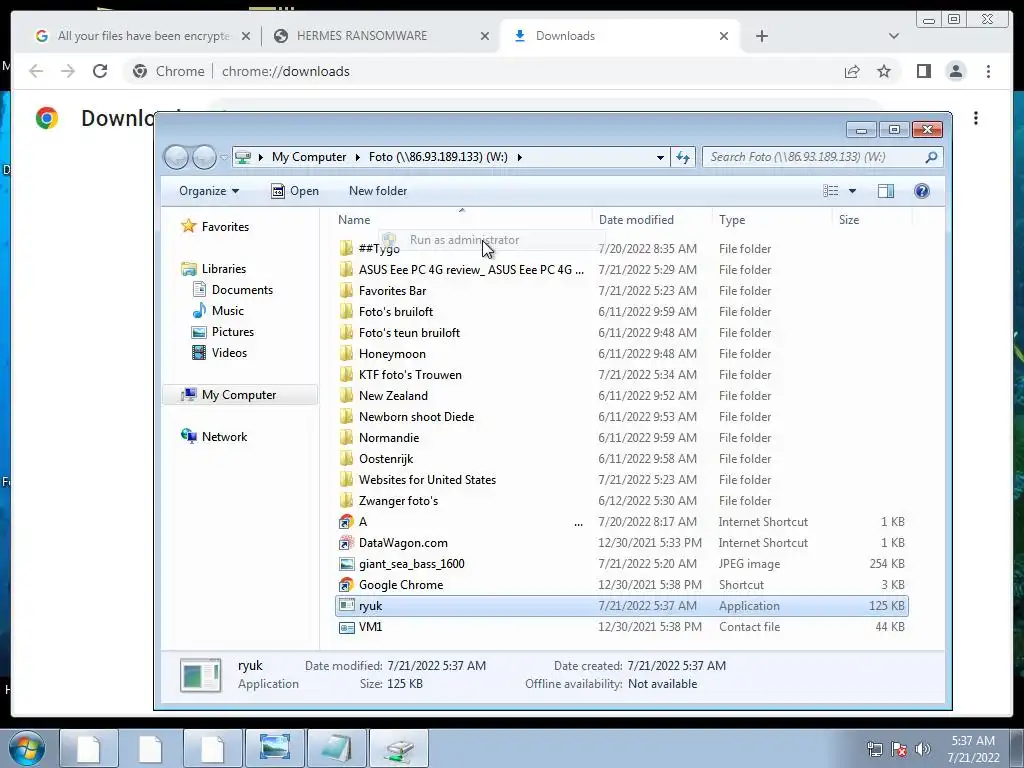The width and height of the screenshot is (1024, 768).
Task: Switch to the All your files have been encrypted tab
Action: tap(135, 36)
